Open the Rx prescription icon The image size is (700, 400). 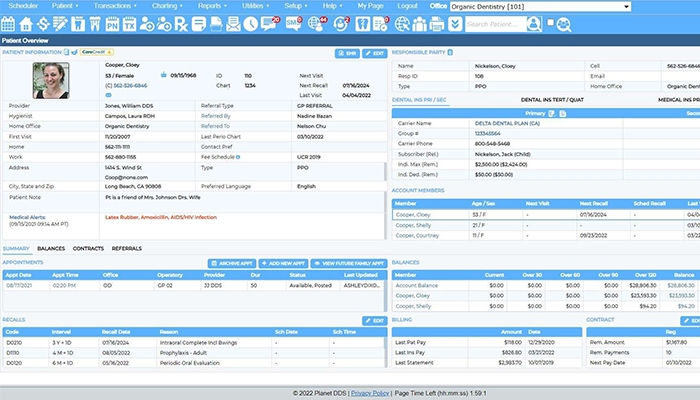tap(182, 24)
